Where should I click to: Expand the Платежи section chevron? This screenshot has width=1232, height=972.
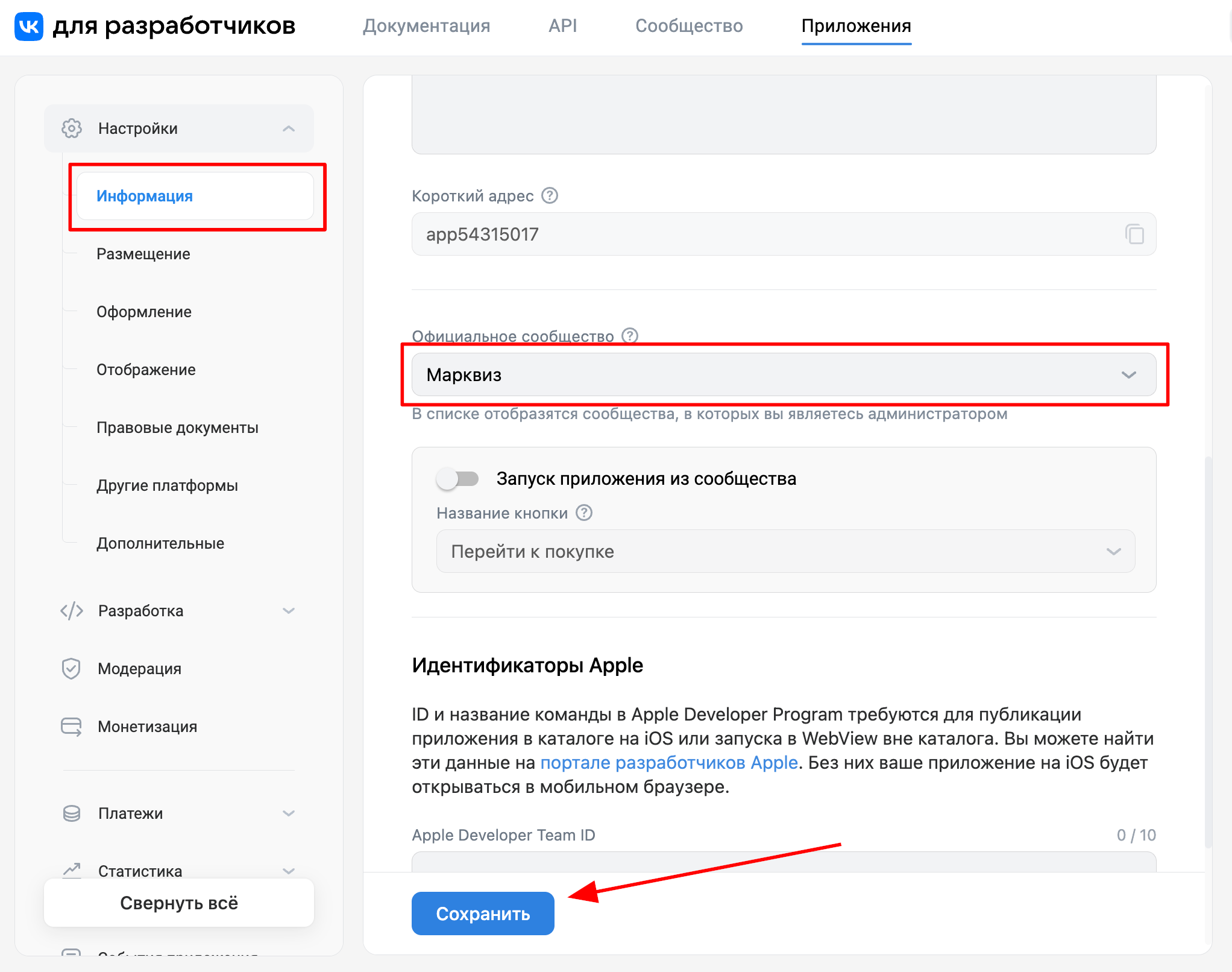tap(289, 813)
